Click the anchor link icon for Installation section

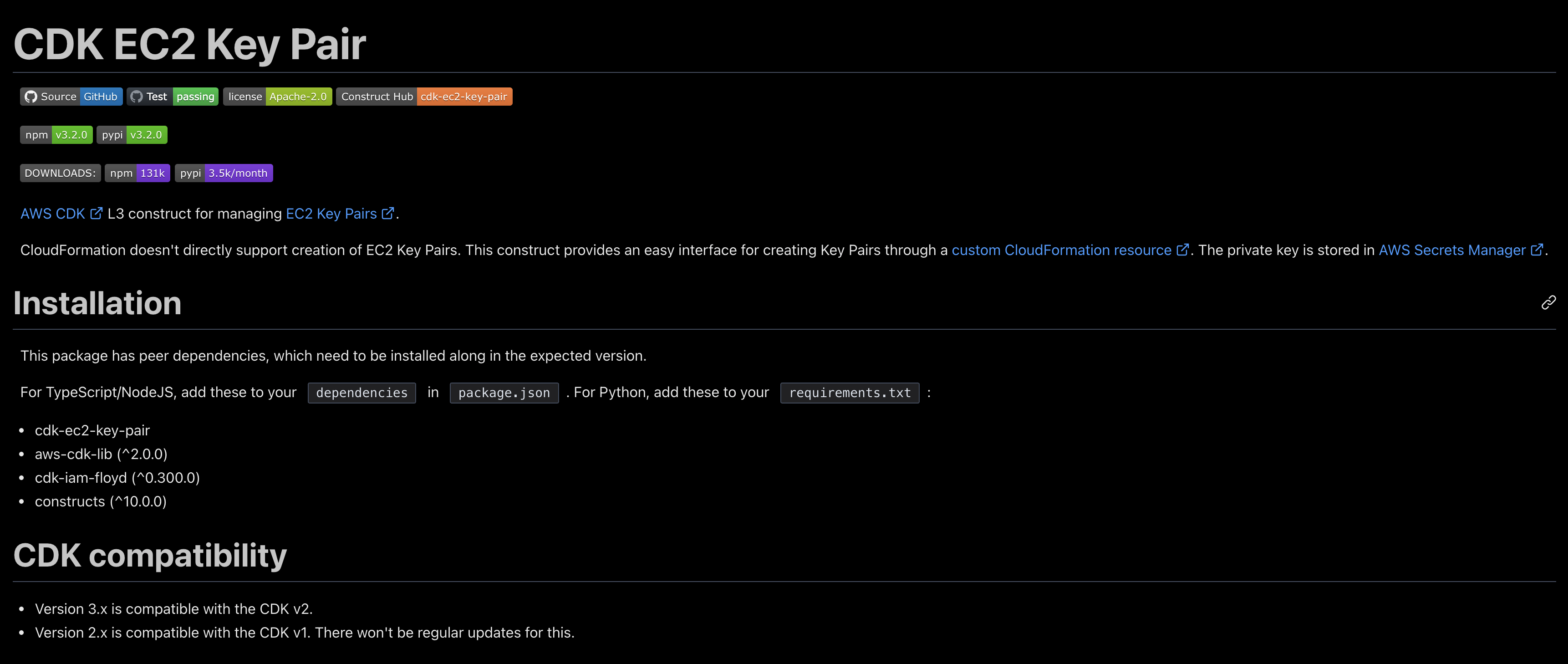coord(1548,302)
